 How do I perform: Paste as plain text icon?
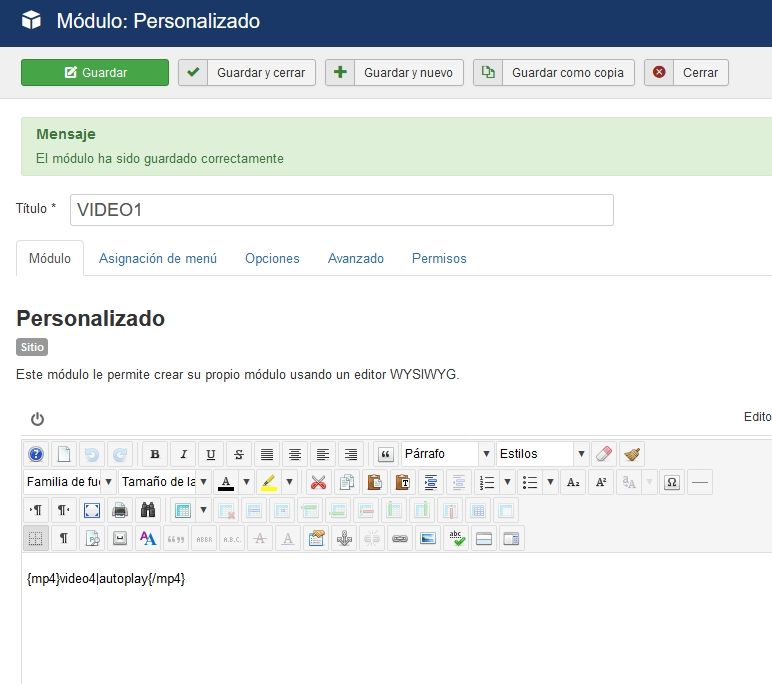(x=403, y=482)
